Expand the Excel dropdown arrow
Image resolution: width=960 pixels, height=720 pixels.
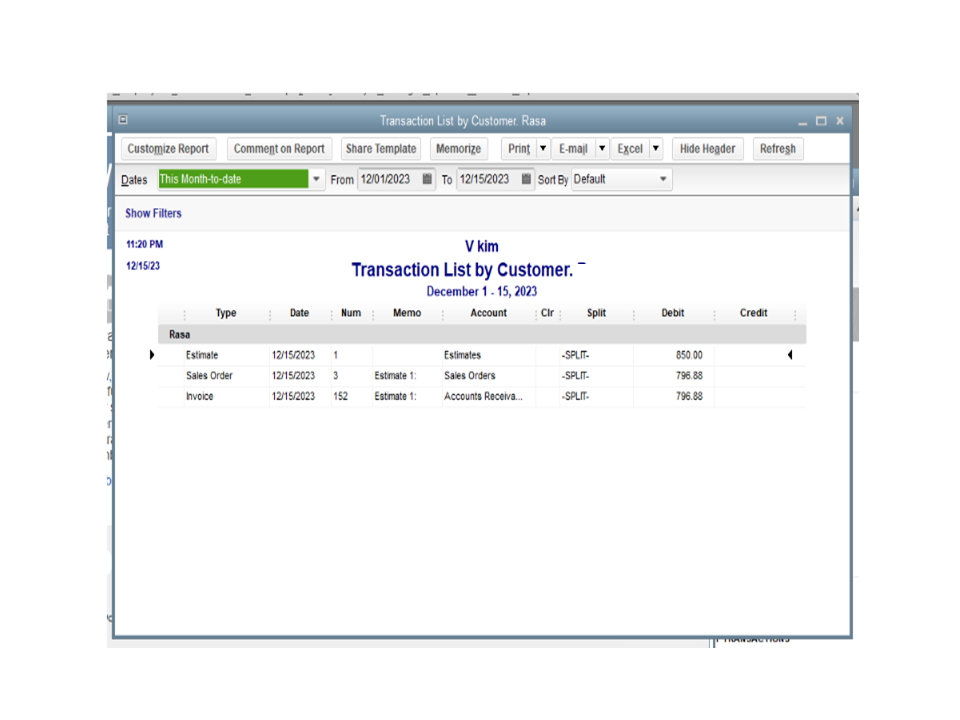pos(656,149)
